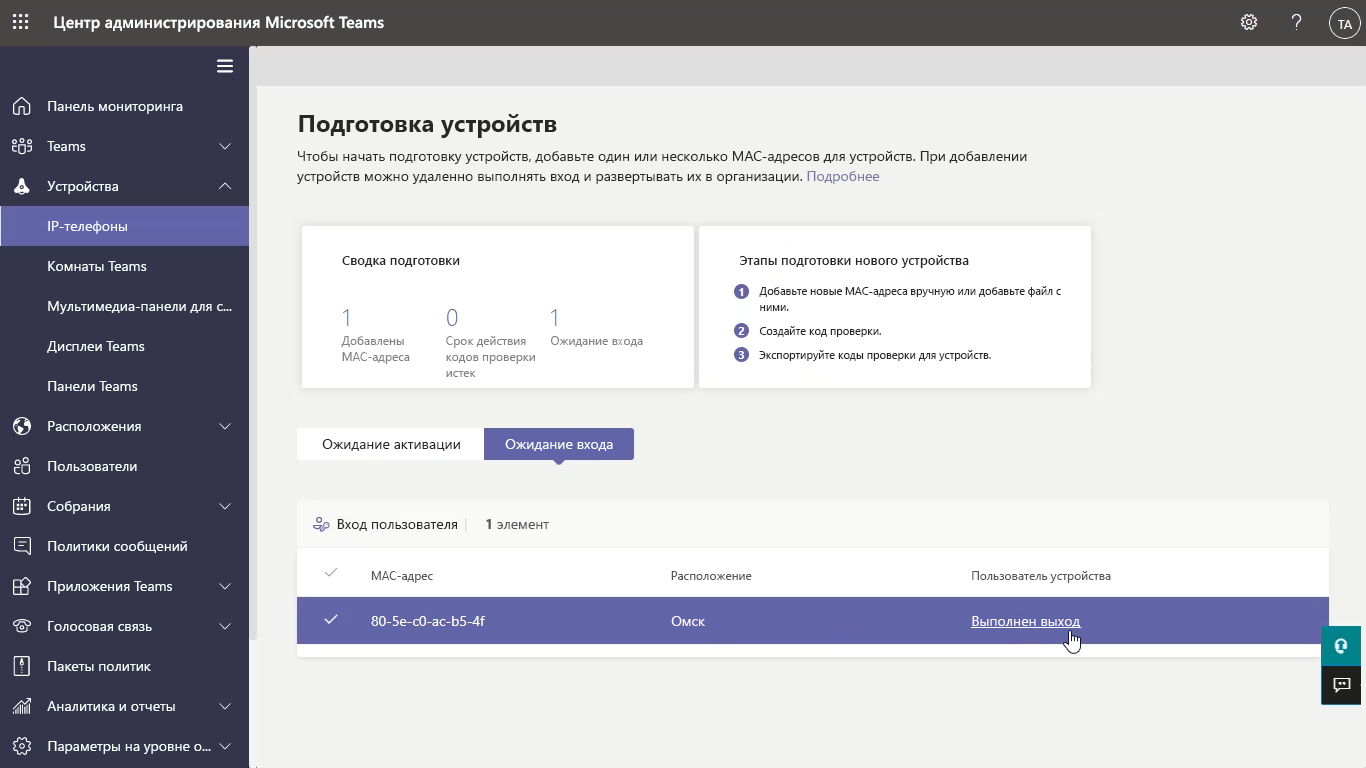Screen dimensions: 1366x768
Task: Click the Параметры на уровне gear icon
Action: (x=21, y=746)
